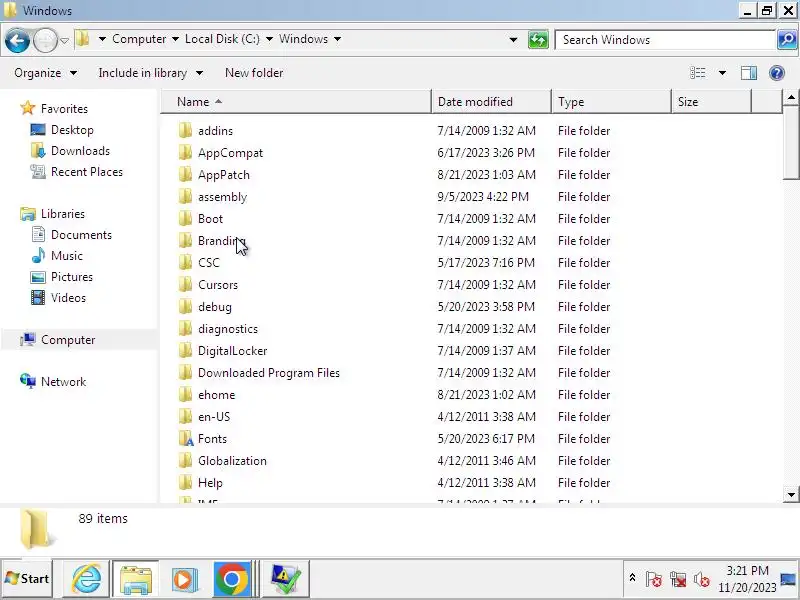Select the assembly folder icon
Screen dimensions: 800x600
pos(185,196)
